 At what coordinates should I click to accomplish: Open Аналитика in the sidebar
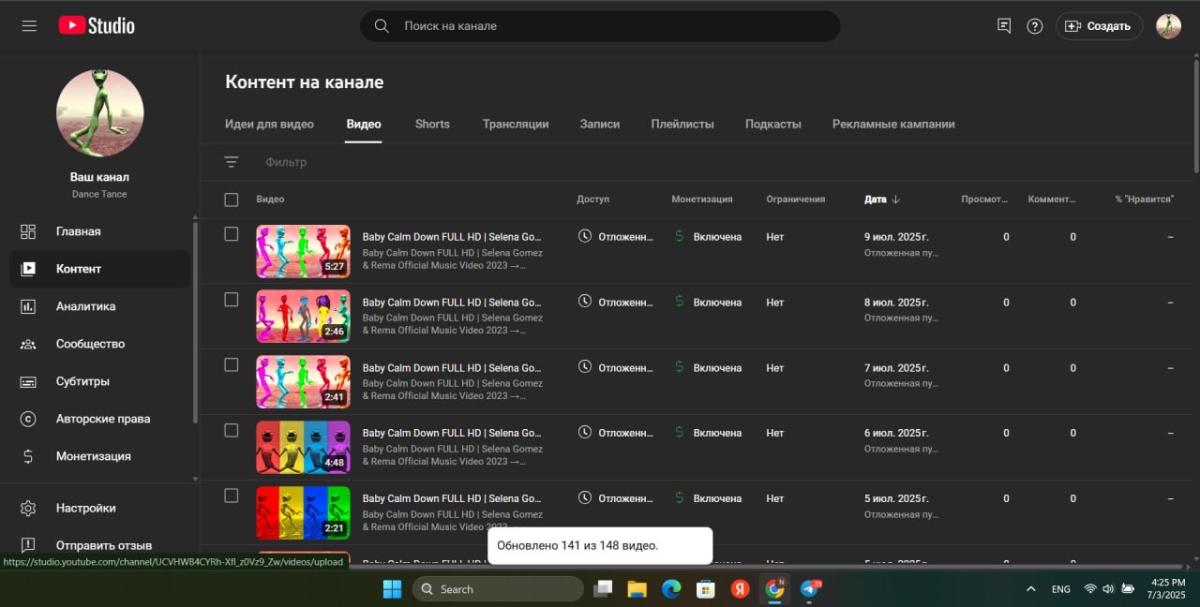point(100,306)
